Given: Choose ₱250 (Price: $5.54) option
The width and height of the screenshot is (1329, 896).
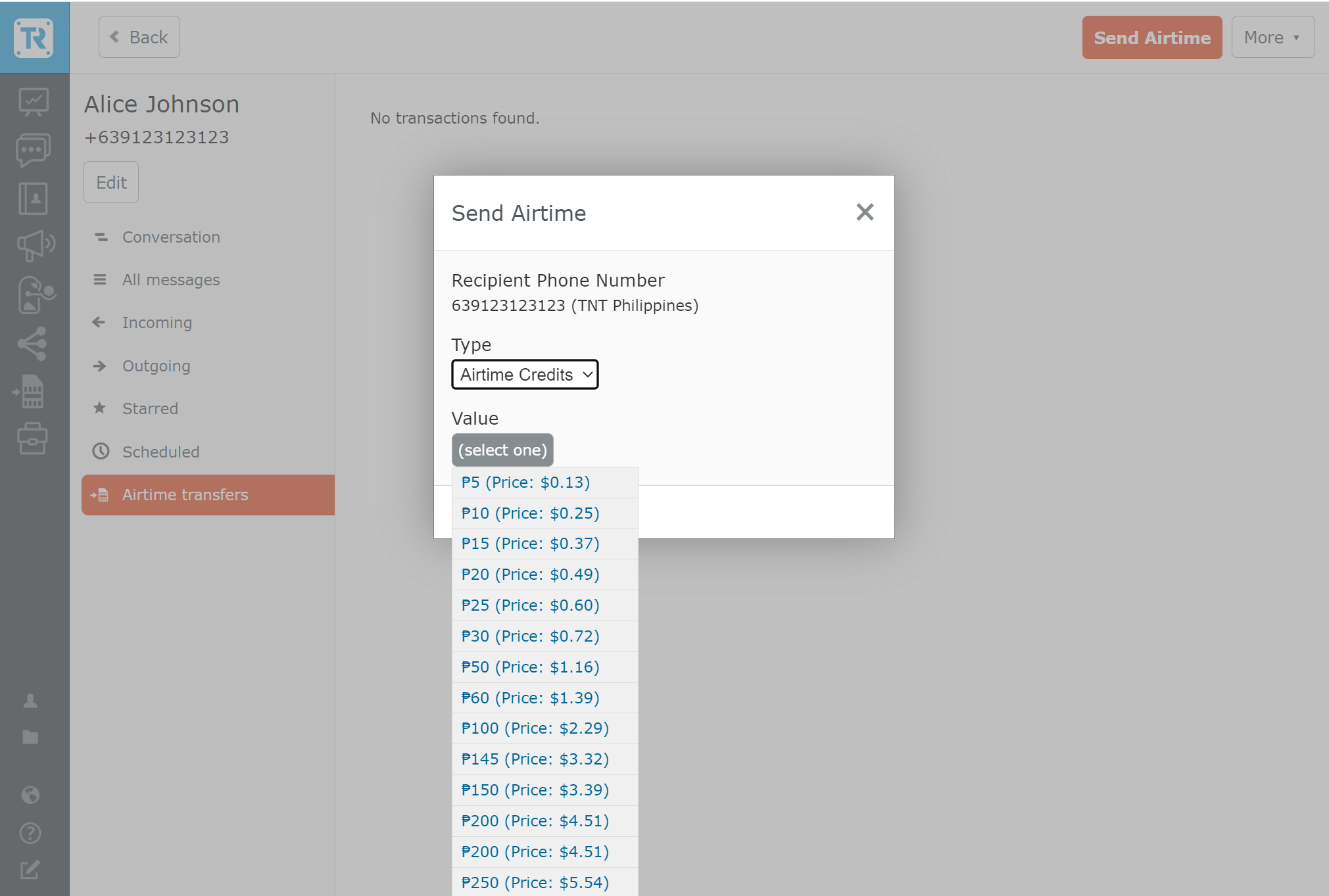Looking at the screenshot, I should (544, 882).
